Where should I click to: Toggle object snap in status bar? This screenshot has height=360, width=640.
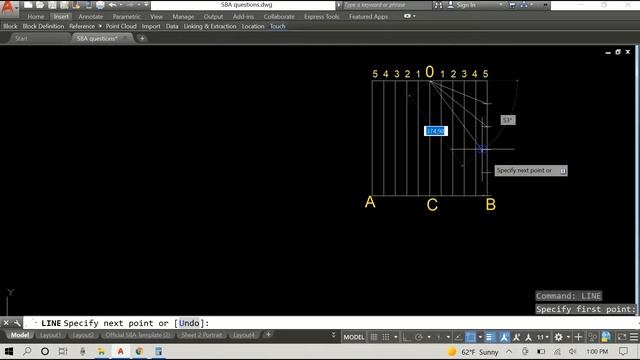tap(470, 337)
